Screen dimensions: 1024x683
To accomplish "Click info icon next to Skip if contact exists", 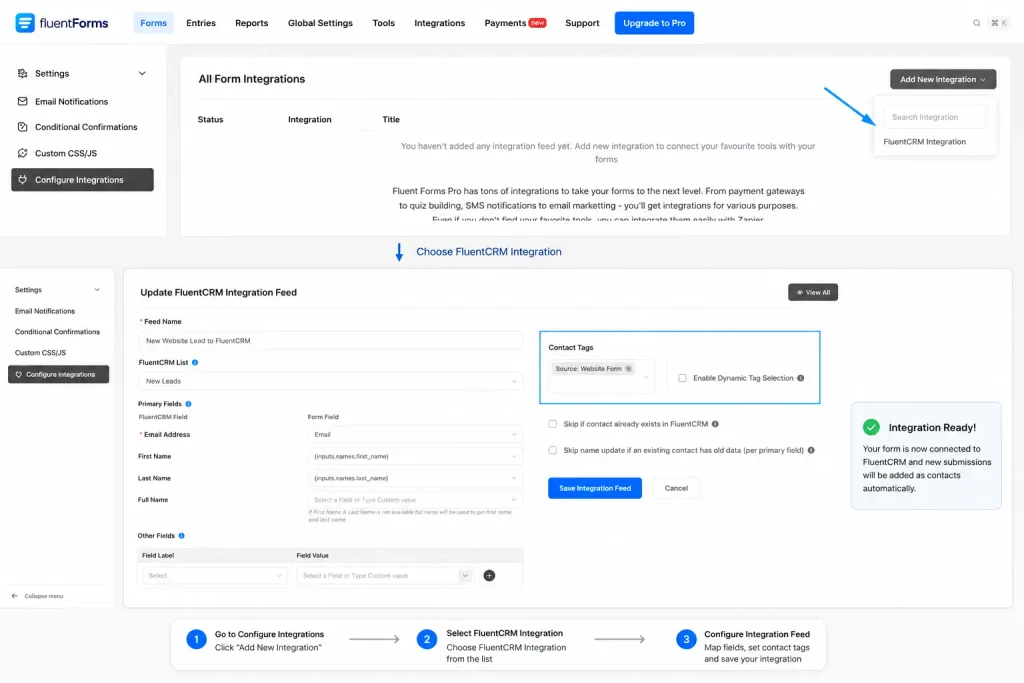I will pos(715,424).
